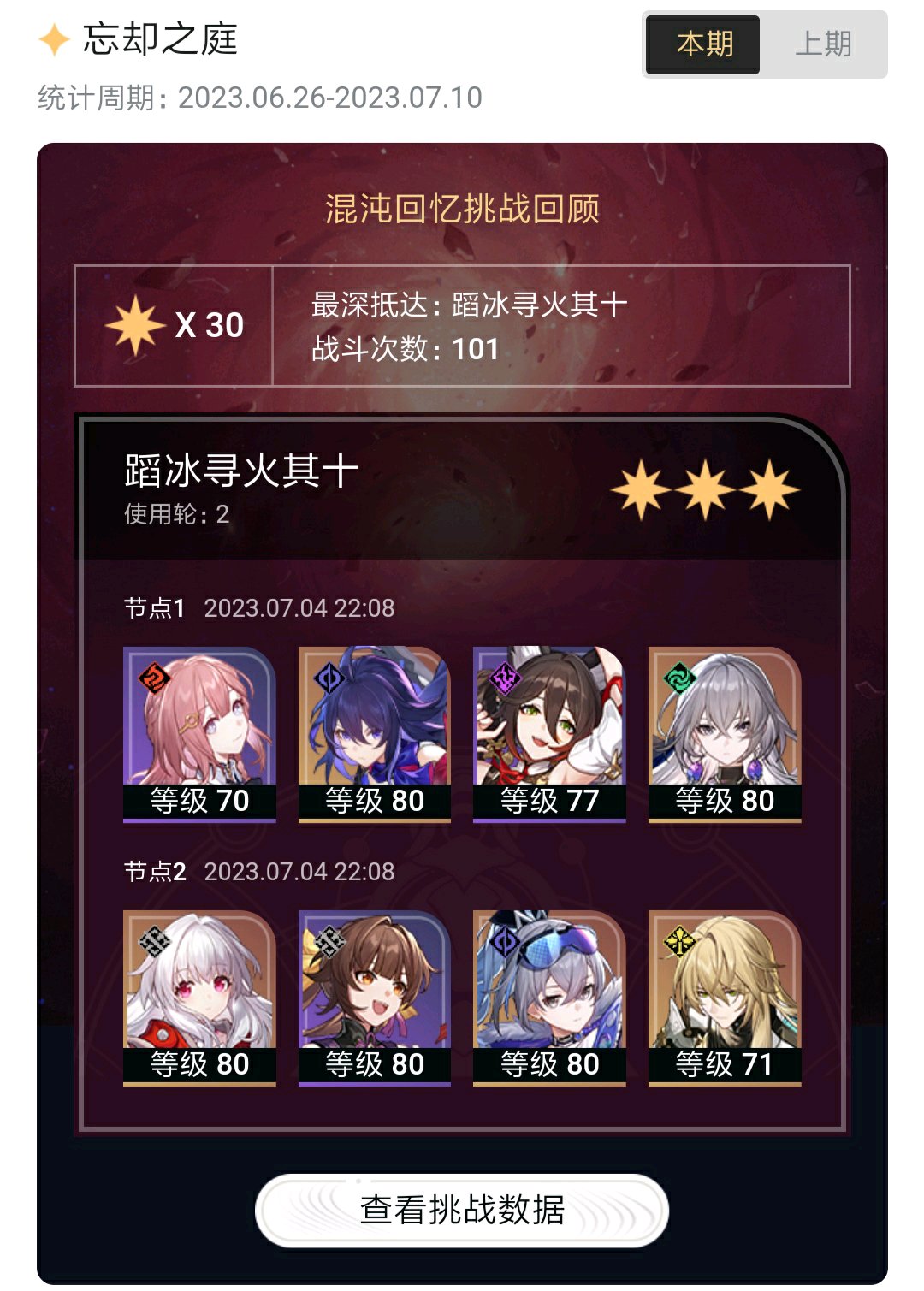Viewport: 924px width, 1291px height.
Task: Switch to the 本期 tab
Action: [x=702, y=44]
